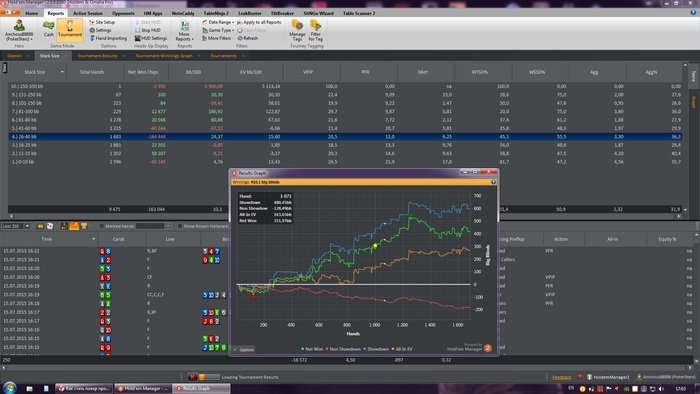This screenshot has height=394, width=700.
Task: Toggle Net Won line in graph legend
Action: pos(312,349)
